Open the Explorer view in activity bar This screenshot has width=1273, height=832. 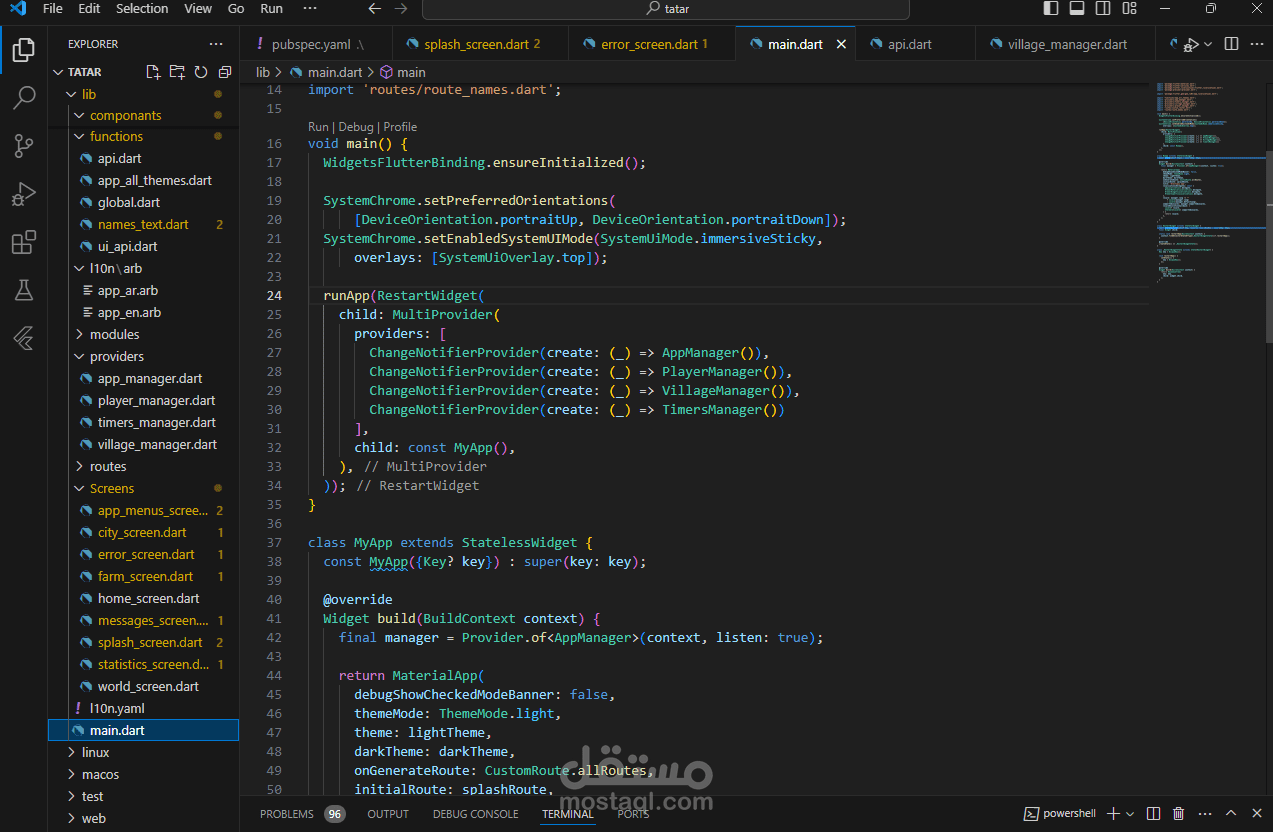pos(24,49)
